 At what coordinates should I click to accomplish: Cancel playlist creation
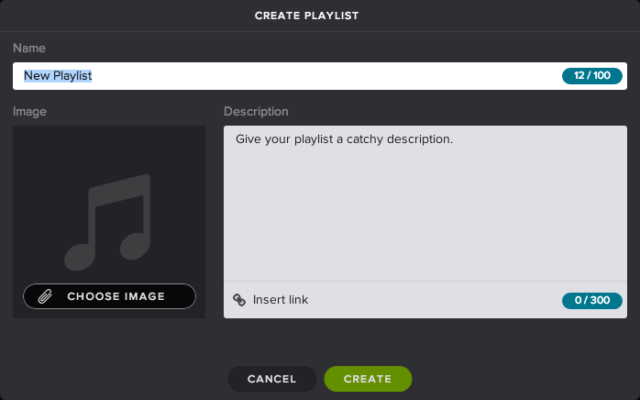tap(272, 379)
